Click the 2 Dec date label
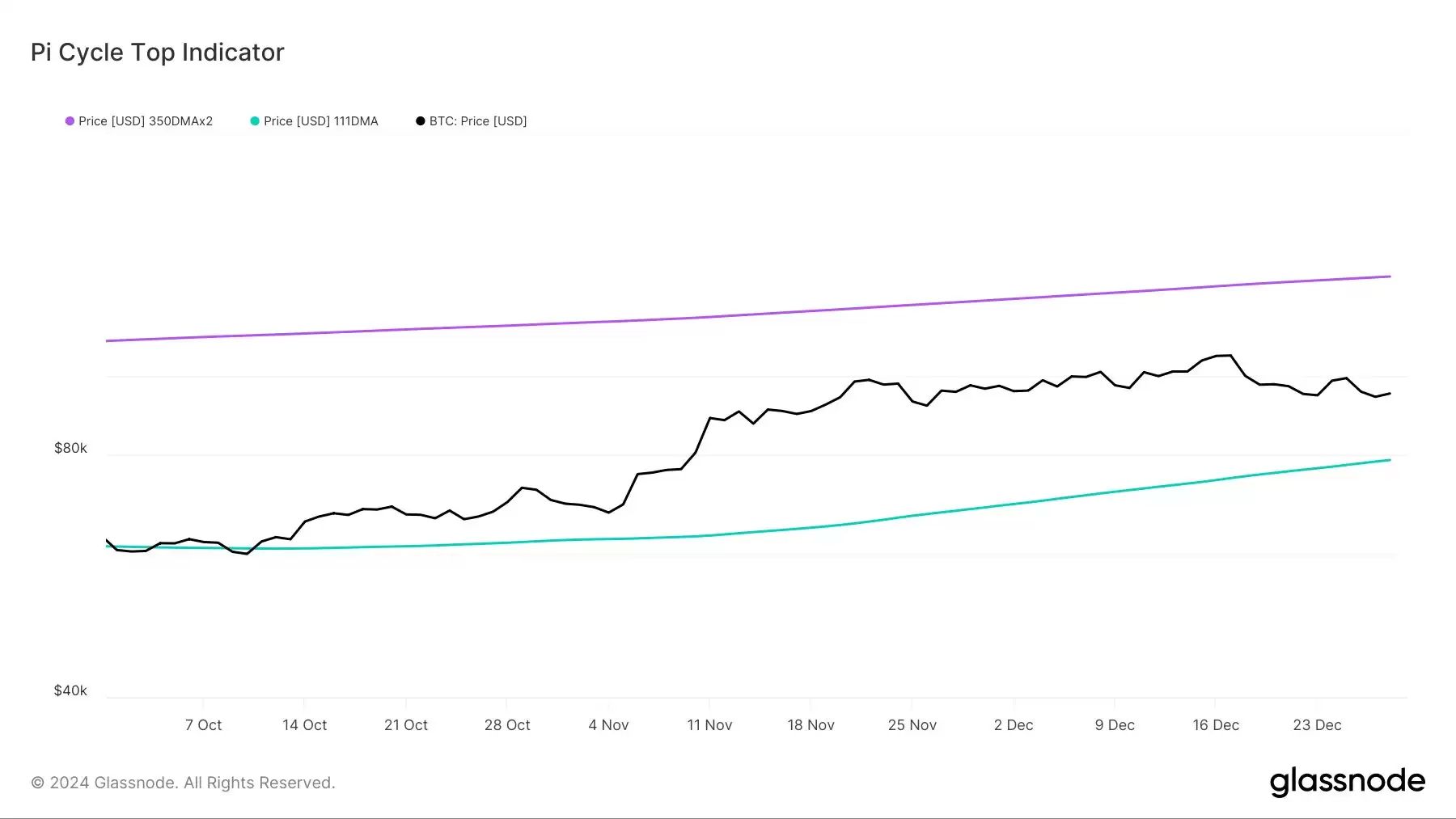Image resolution: width=1456 pixels, height=819 pixels. click(1014, 724)
